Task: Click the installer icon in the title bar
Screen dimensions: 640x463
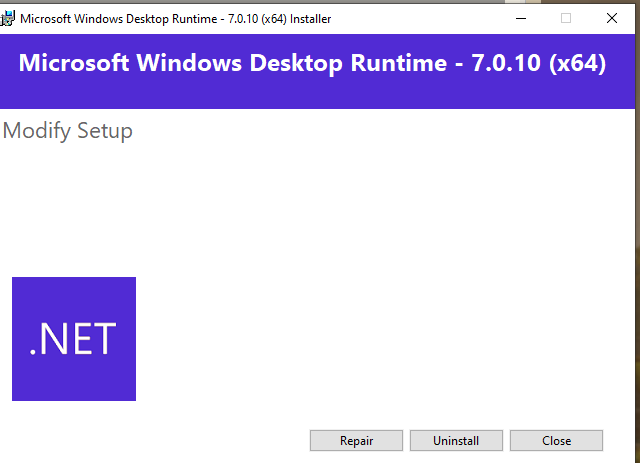Action: click(9, 18)
